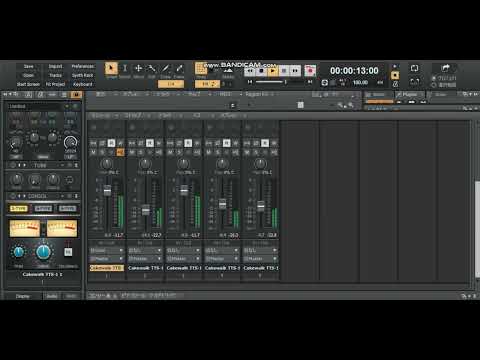Click the Start Screen button
This screenshot has width=480, height=360.
pyautogui.click(x=28, y=84)
